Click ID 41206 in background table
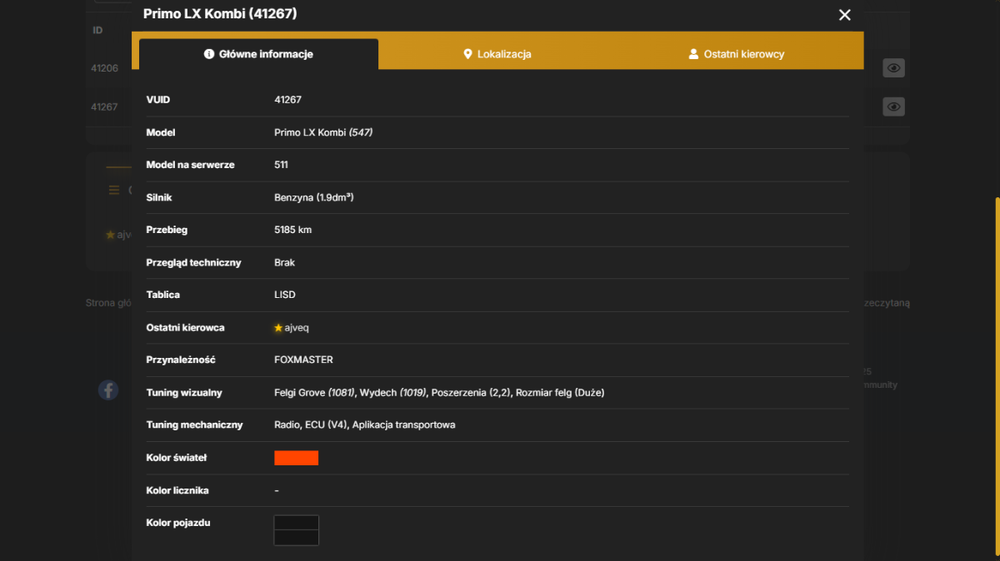Image resolution: width=1000 pixels, height=561 pixels. 104,68
